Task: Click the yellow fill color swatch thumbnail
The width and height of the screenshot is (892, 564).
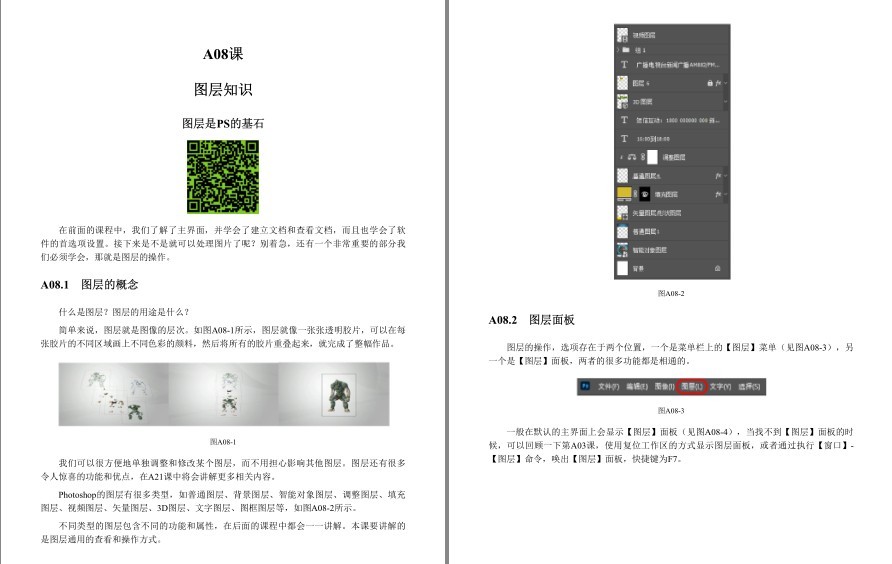Action: 624,194
